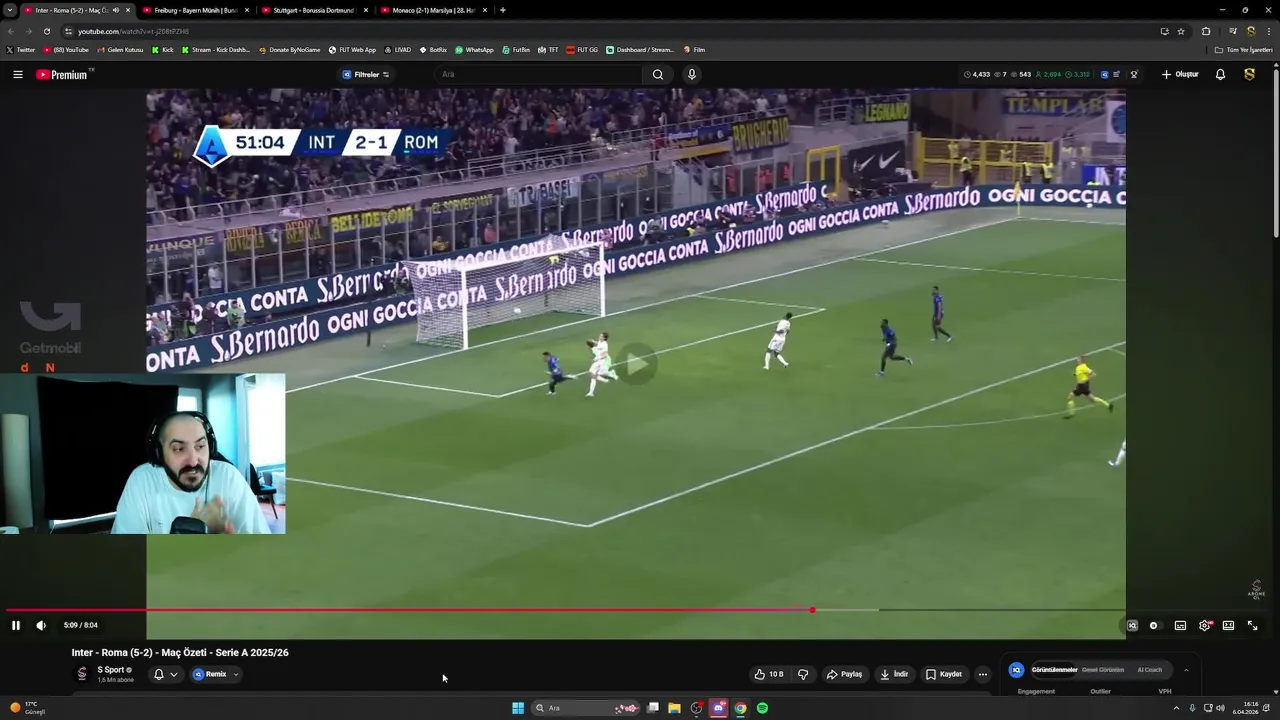Expand the Remix dropdown arrow

tap(236, 675)
